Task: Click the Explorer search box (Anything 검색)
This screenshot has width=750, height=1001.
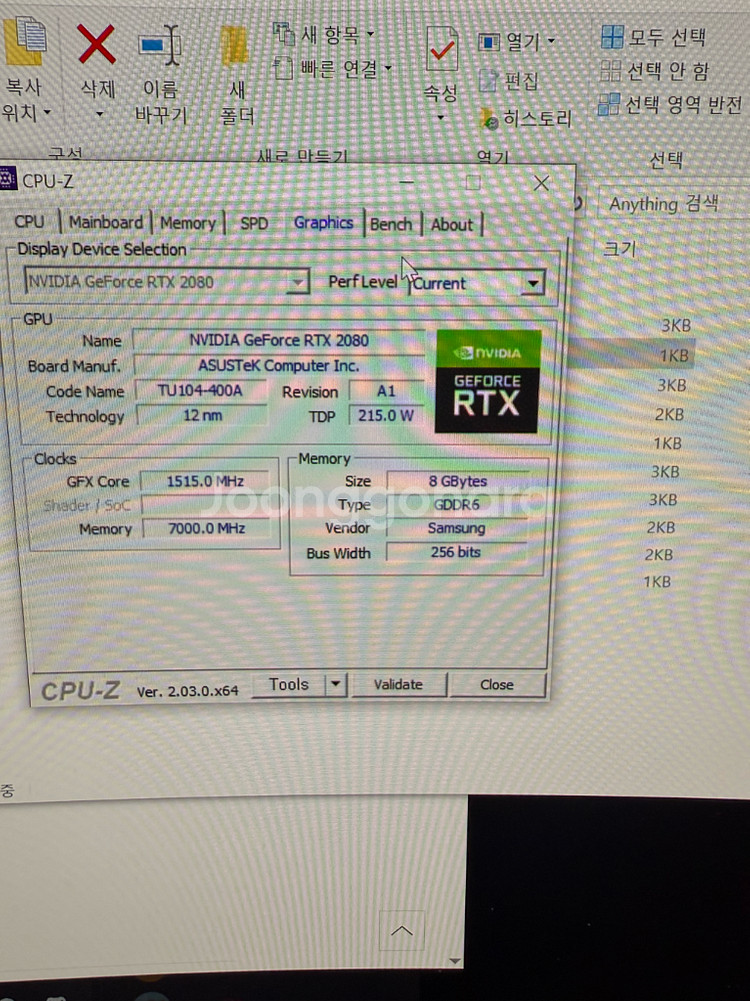Action: click(673, 204)
